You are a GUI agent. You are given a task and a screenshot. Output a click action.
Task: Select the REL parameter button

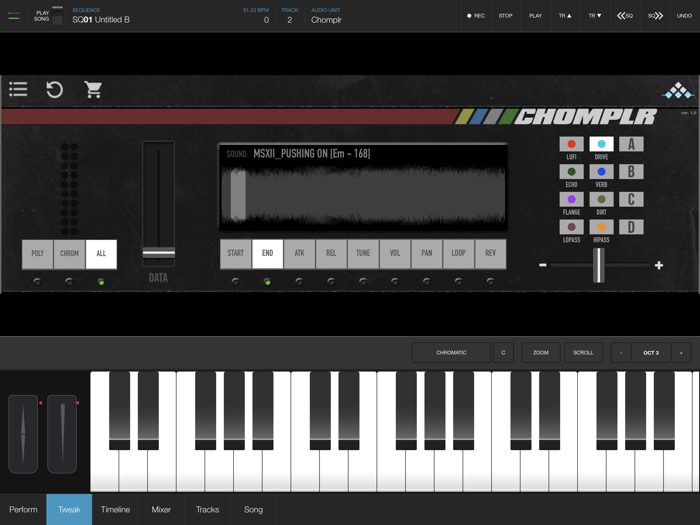tap(331, 254)
